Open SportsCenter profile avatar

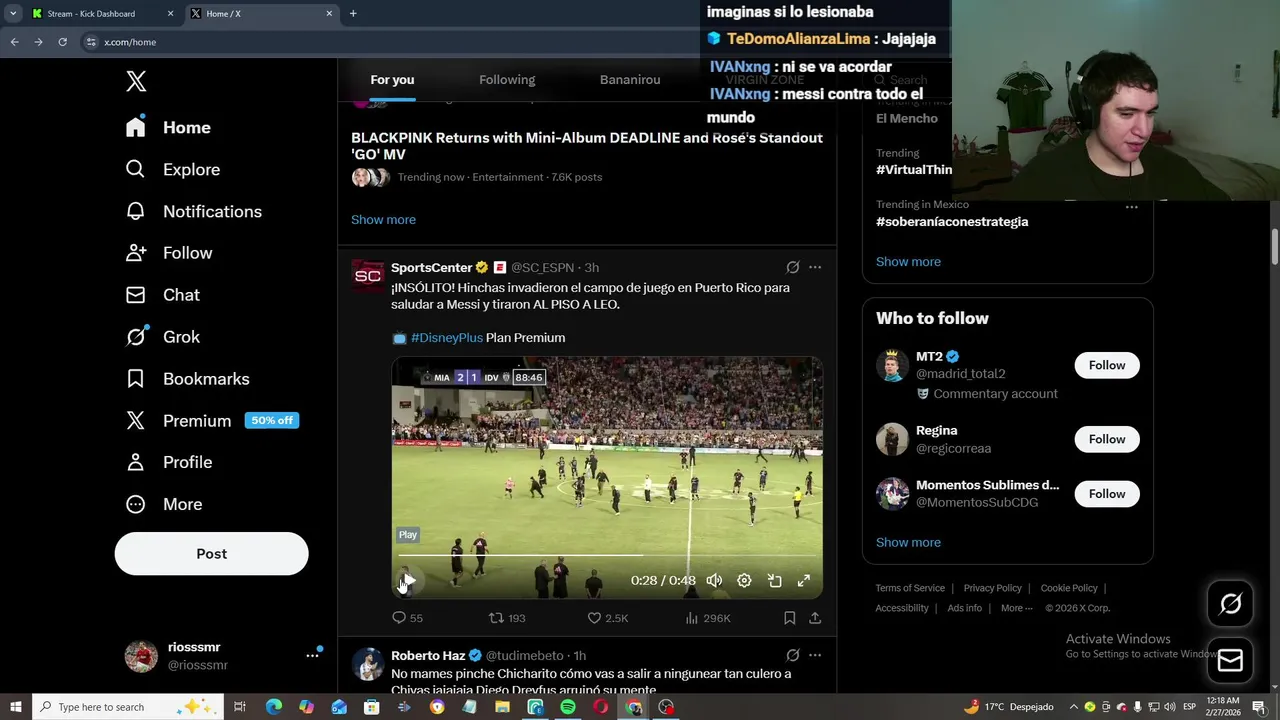(x=368, y=275)
